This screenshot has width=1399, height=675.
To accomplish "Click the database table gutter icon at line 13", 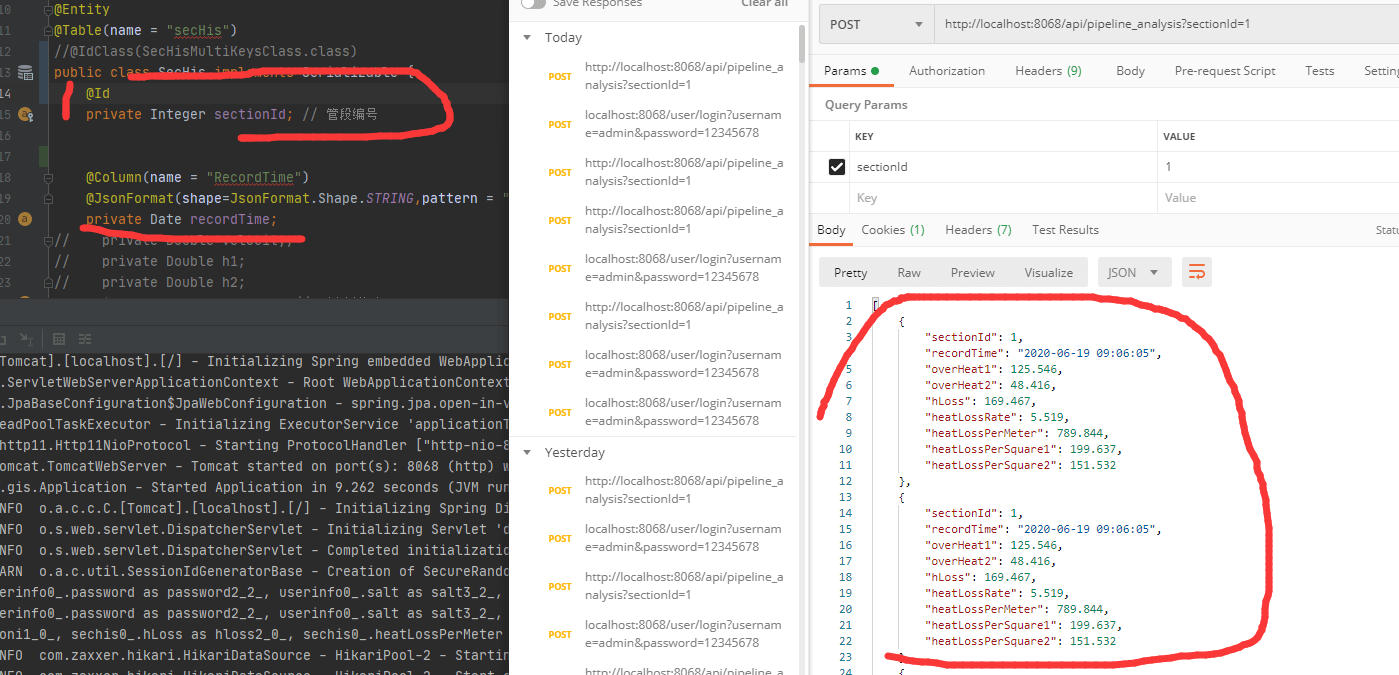I will tap(26, 73).
